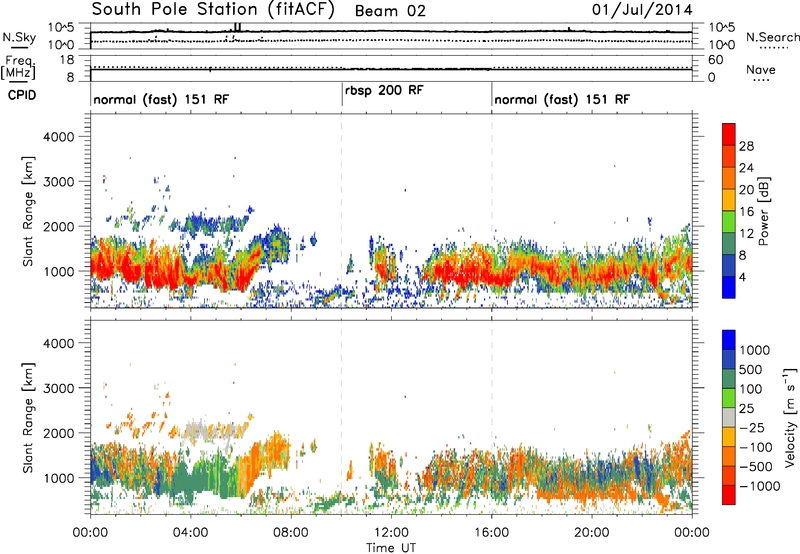The image size is (800, 554).
Task: Click the 'Beam 02' label
Action: 390,11
